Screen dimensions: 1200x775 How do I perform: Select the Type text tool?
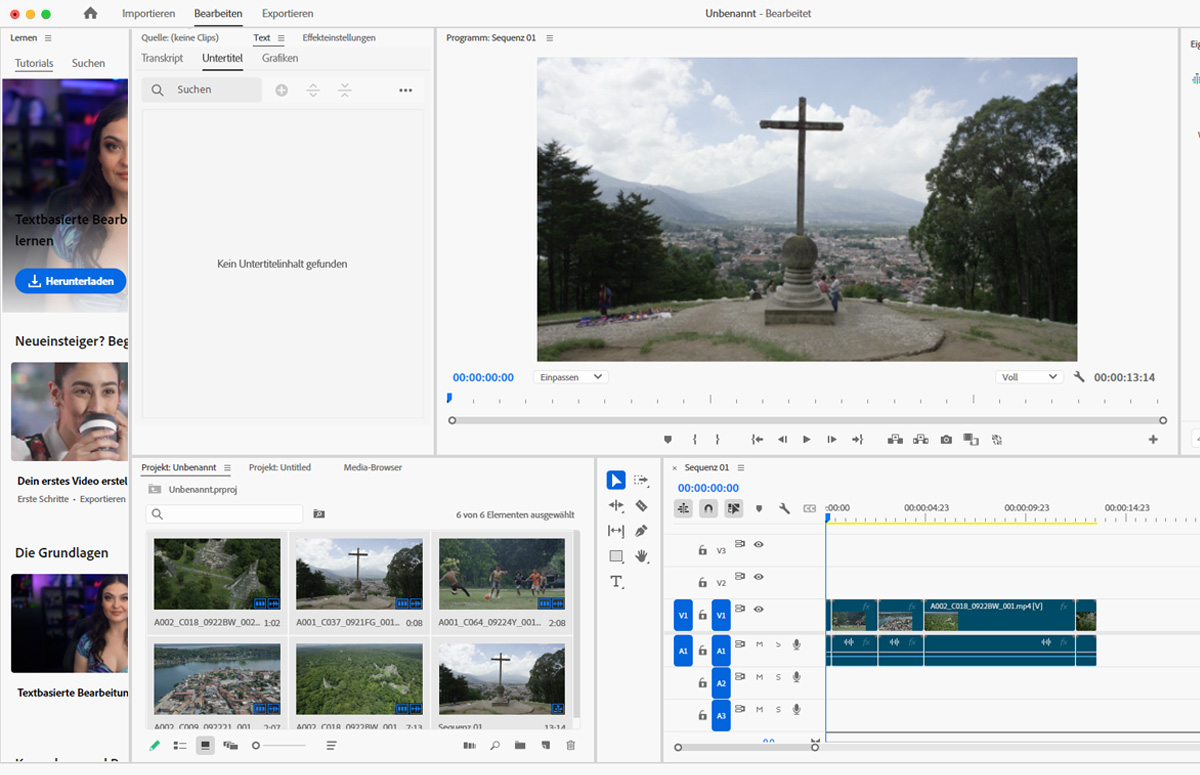(x=616, y=581)
